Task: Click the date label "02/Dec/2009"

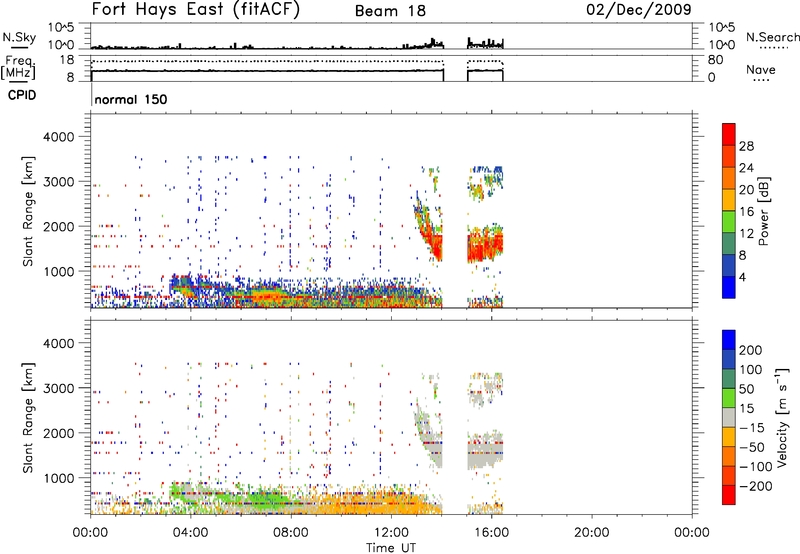Action: point(639,10)
